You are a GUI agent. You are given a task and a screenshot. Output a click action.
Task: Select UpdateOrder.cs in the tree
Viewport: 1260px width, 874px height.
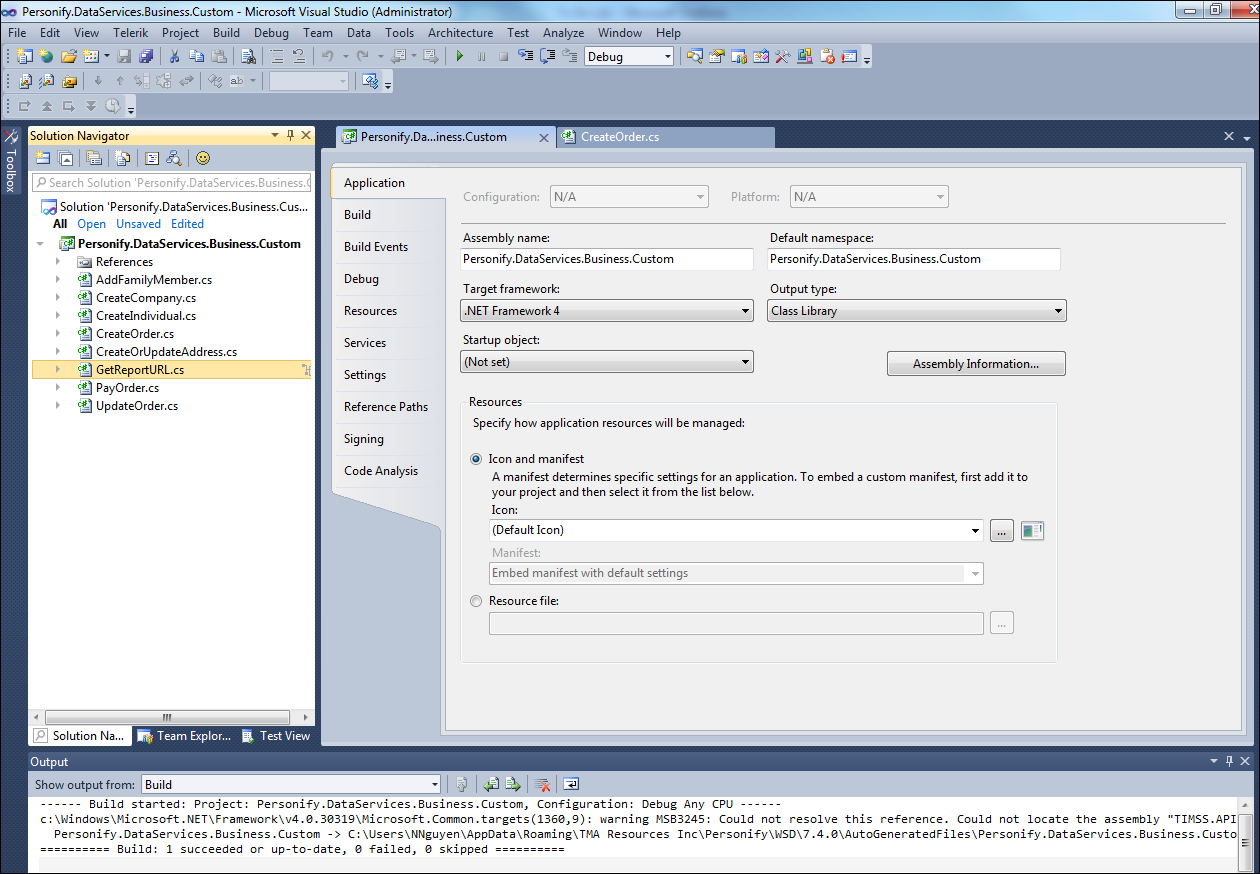[137, 406]
